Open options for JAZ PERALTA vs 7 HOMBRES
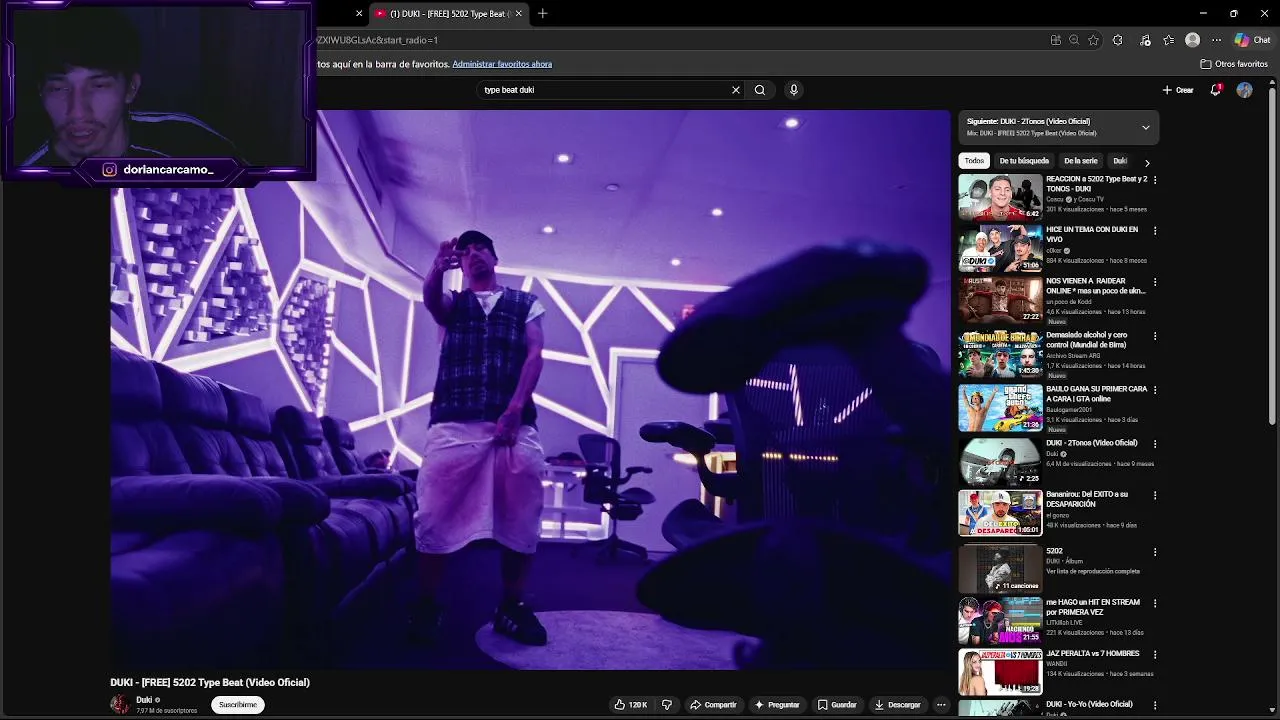The width and height of the screenshot is (1280, 720). [1155, 655]
